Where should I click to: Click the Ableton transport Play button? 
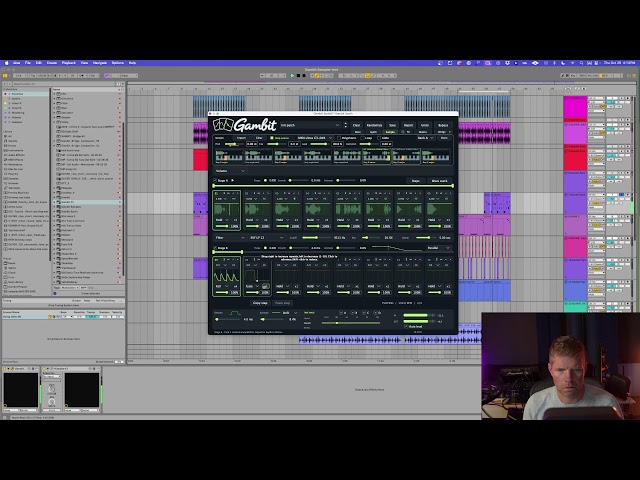point(292,76)
